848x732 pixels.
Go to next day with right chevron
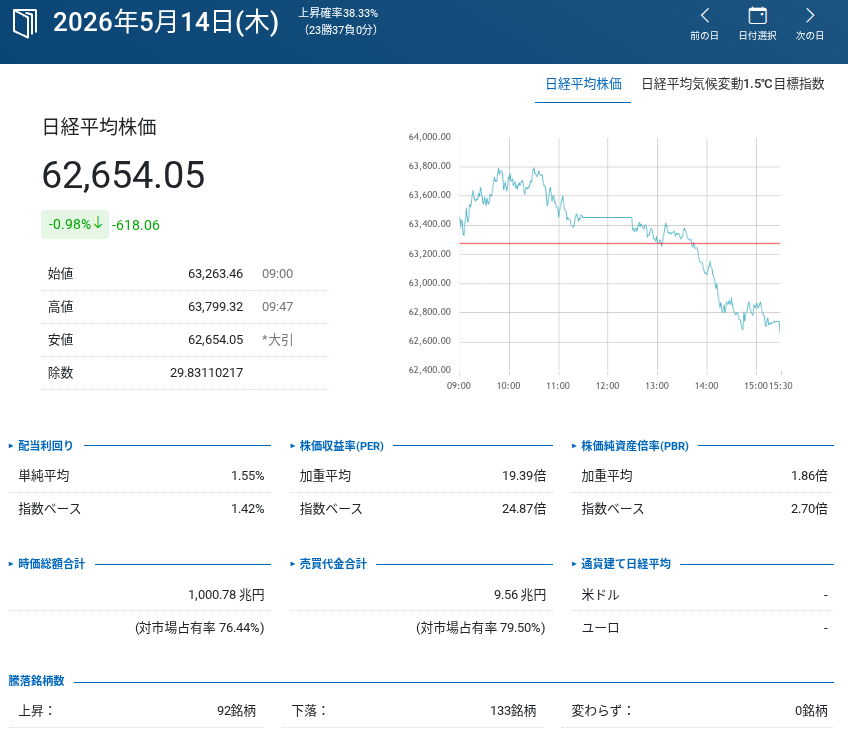pyautogui.click(x=810, y=15)
